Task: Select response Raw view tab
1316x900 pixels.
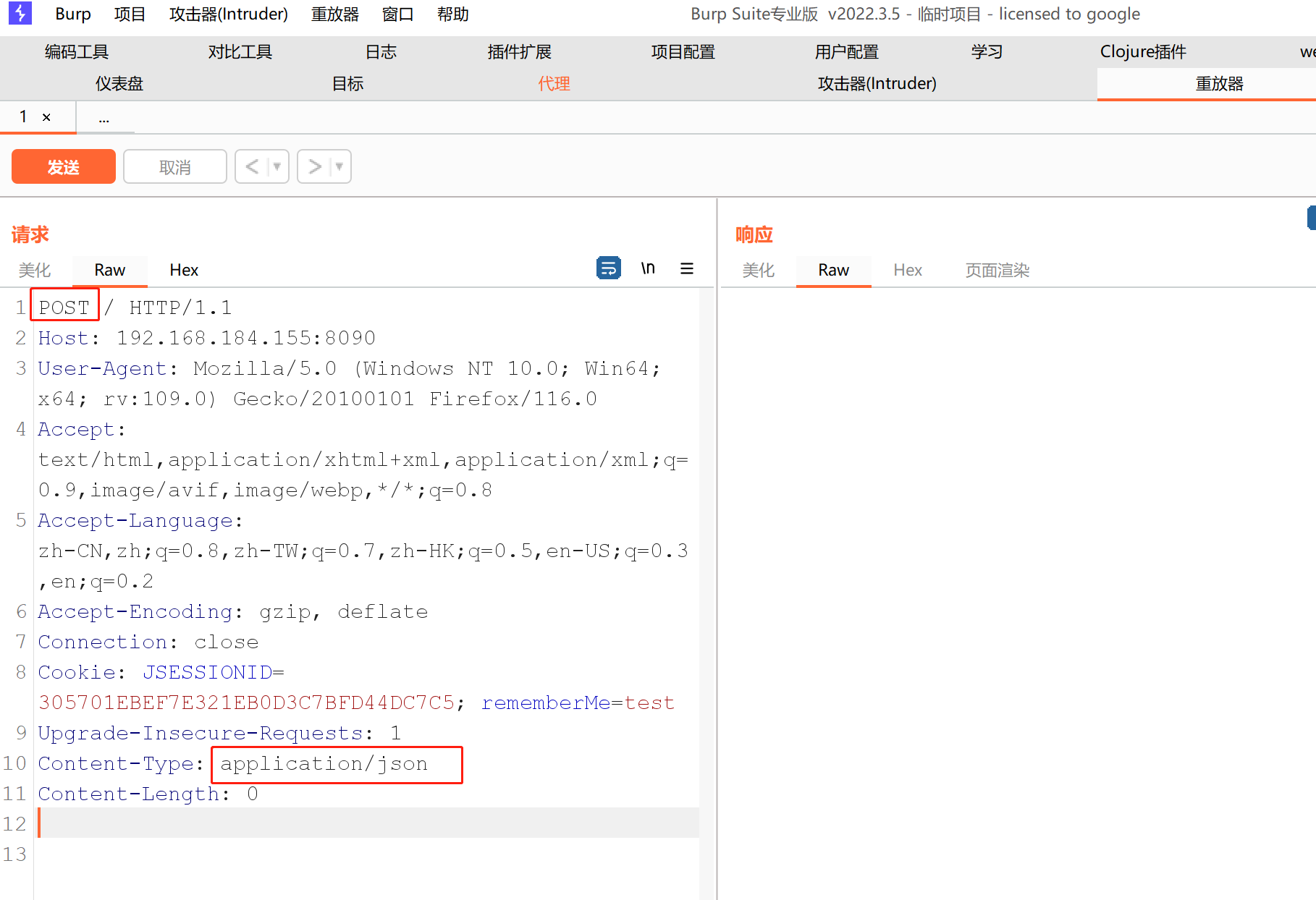Action: [x=834, y=270]
